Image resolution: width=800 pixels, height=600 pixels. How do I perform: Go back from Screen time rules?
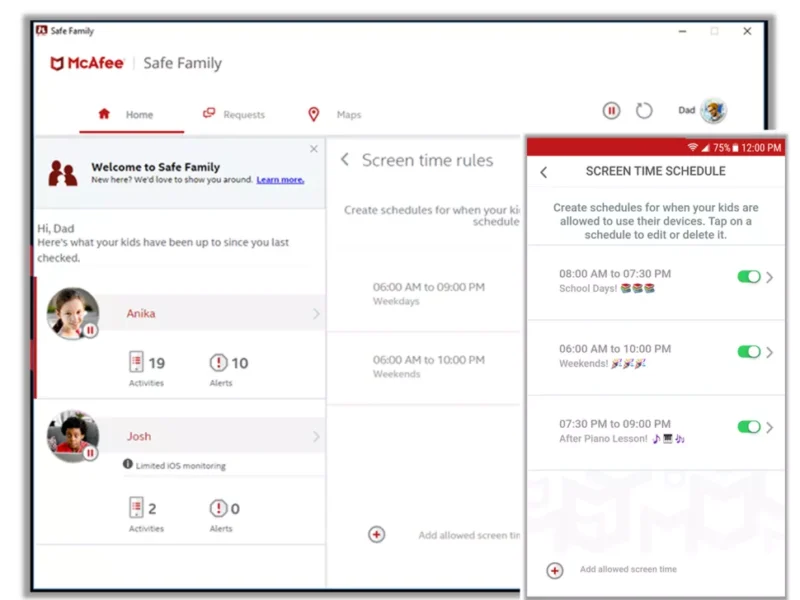point(345,160)
